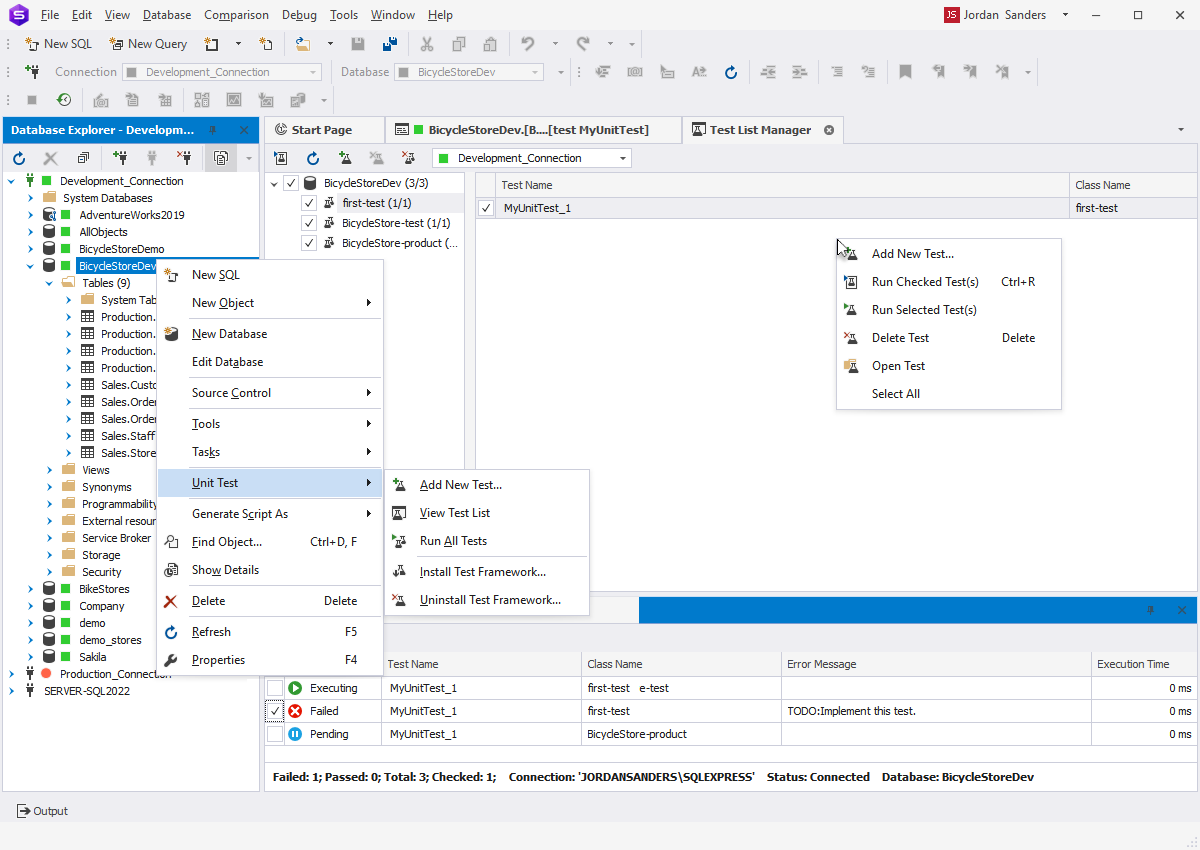Click the Save All toolbar icon

tap(390, 44)
